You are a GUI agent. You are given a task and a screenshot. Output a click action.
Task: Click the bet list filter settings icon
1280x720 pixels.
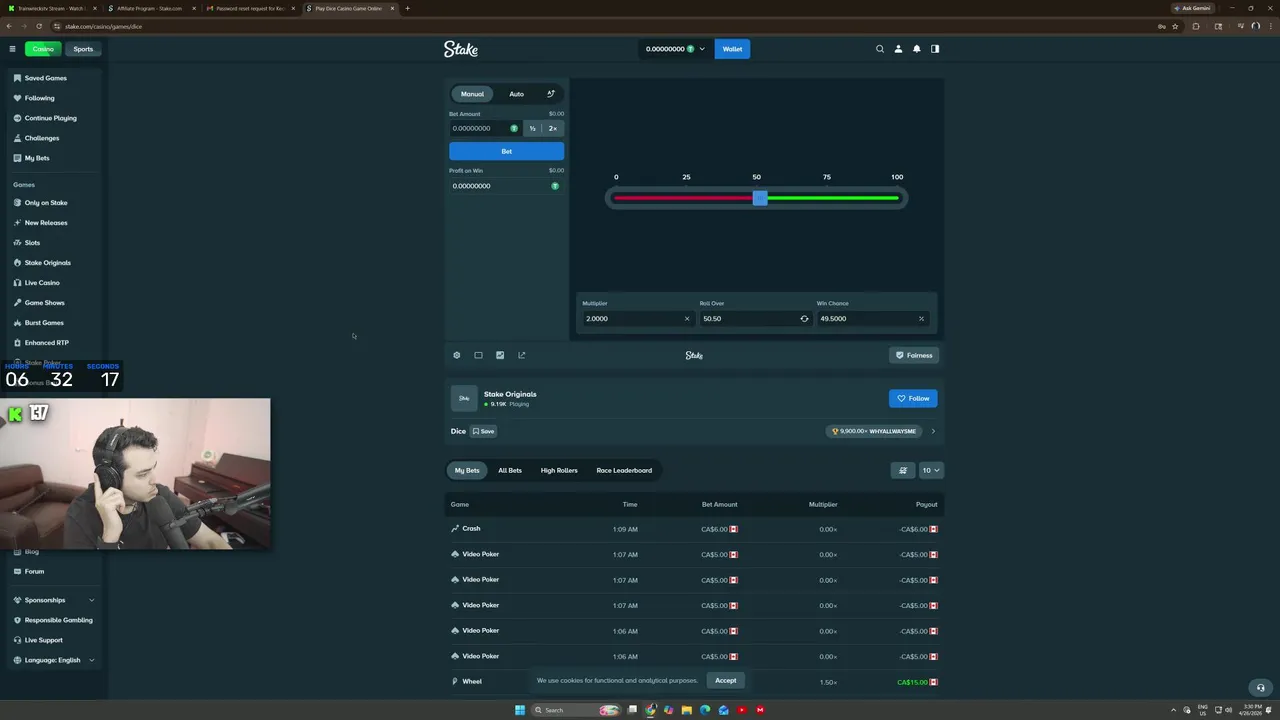click(903, 470)
